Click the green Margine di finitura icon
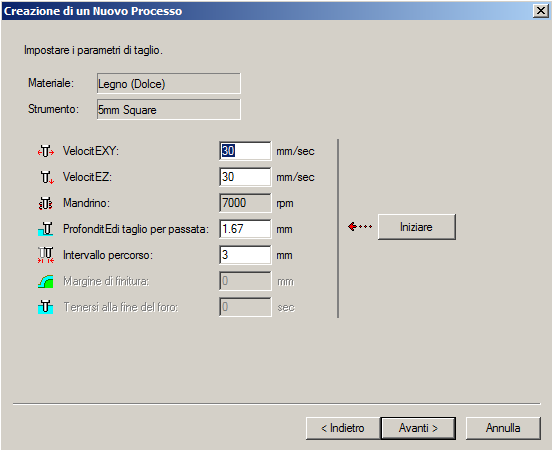552x450 pixels. 46,281
